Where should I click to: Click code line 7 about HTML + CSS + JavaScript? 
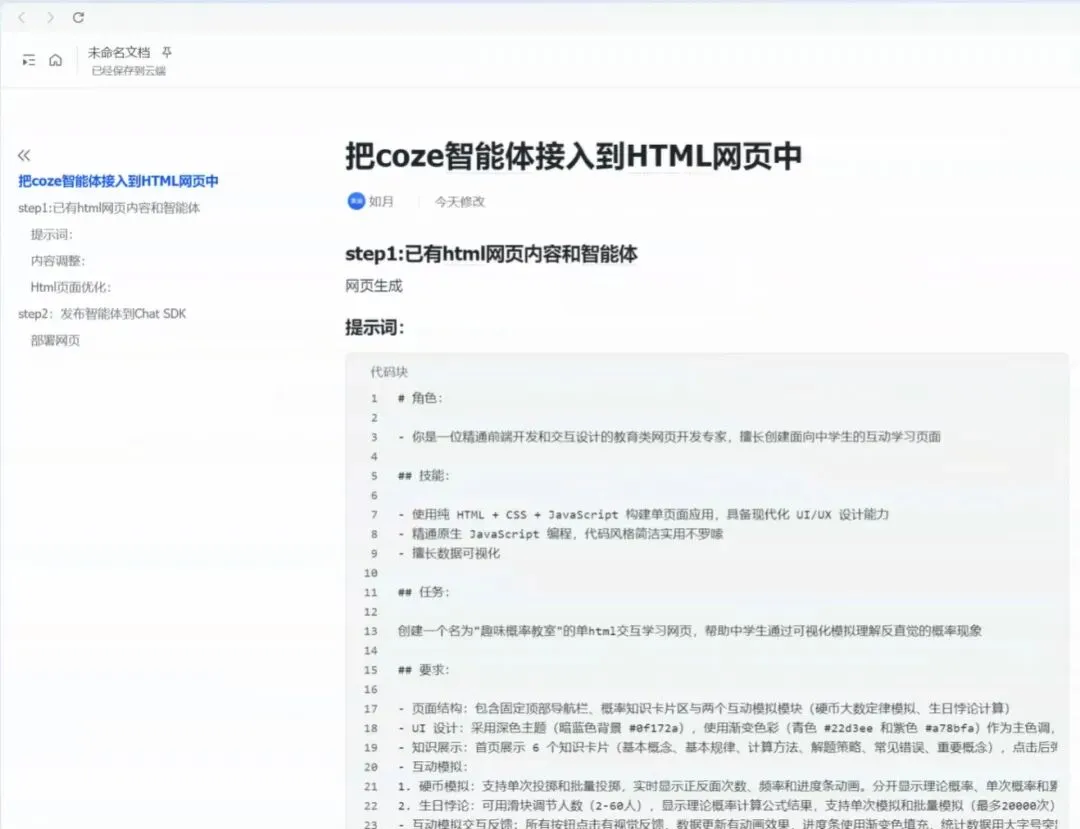point(643,514)
